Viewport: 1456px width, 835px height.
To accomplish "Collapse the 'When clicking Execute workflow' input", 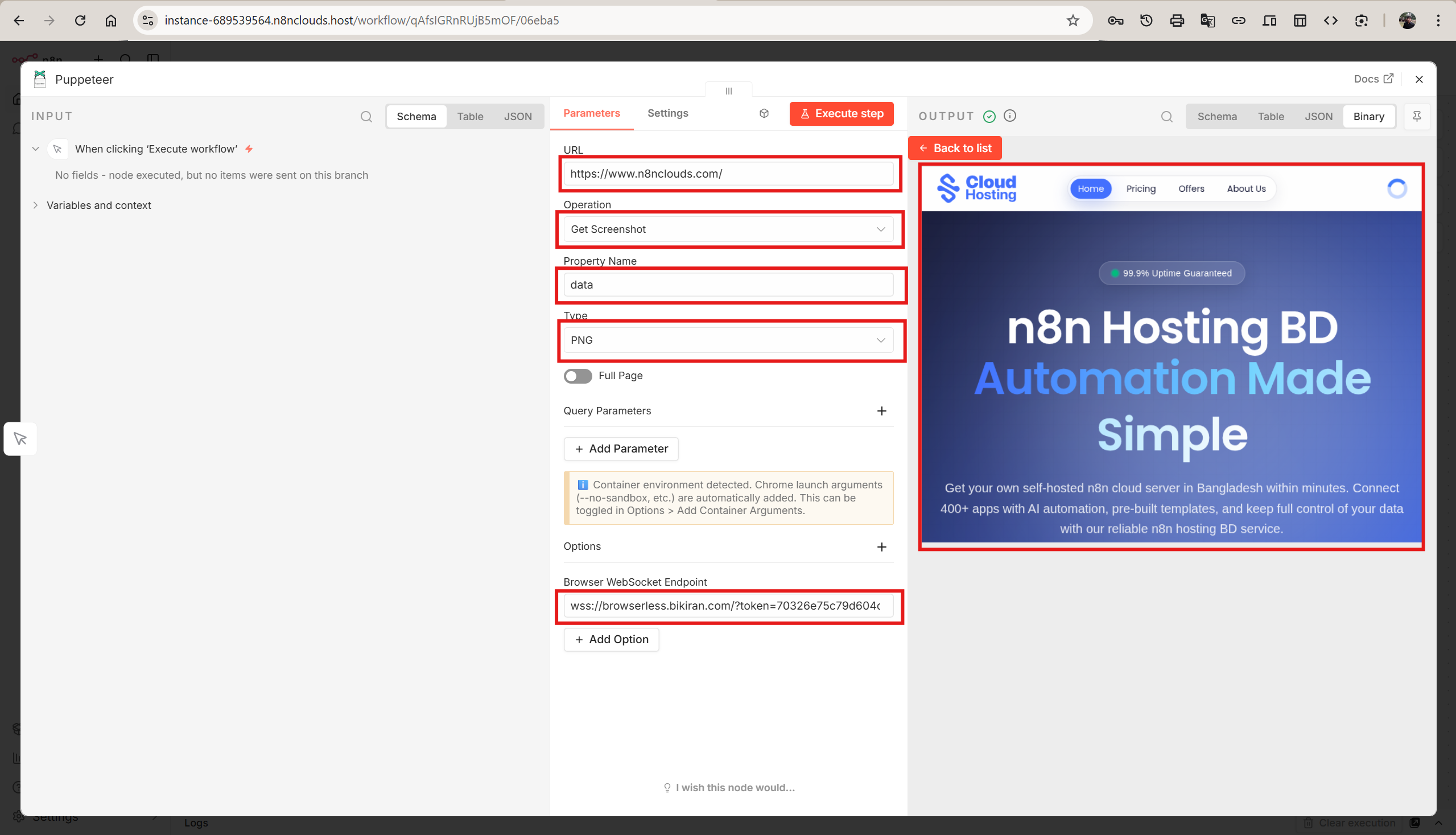I will [x=35, y=149].
